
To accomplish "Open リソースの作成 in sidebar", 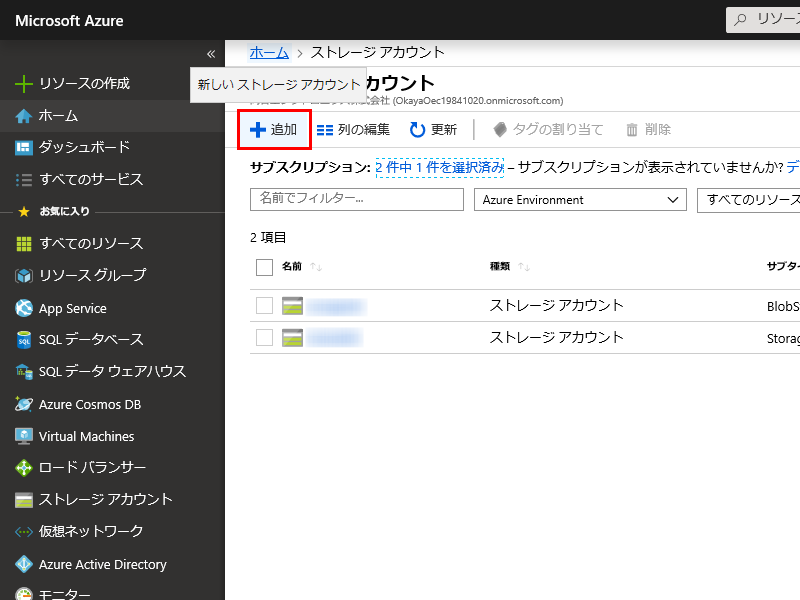I will (x=85, y=84).
